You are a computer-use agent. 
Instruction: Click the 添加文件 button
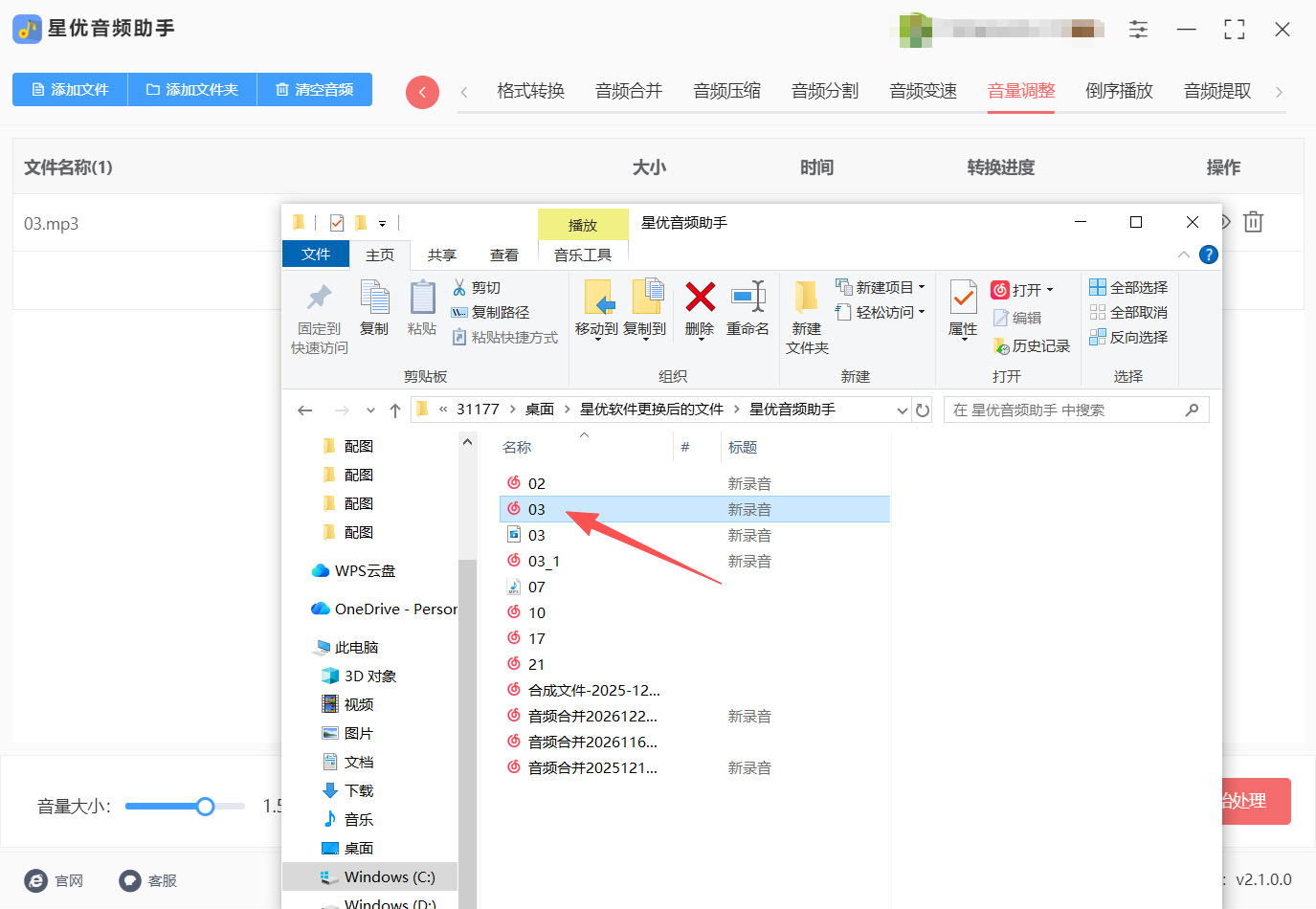pyautogui.click(x=70, y=90)
